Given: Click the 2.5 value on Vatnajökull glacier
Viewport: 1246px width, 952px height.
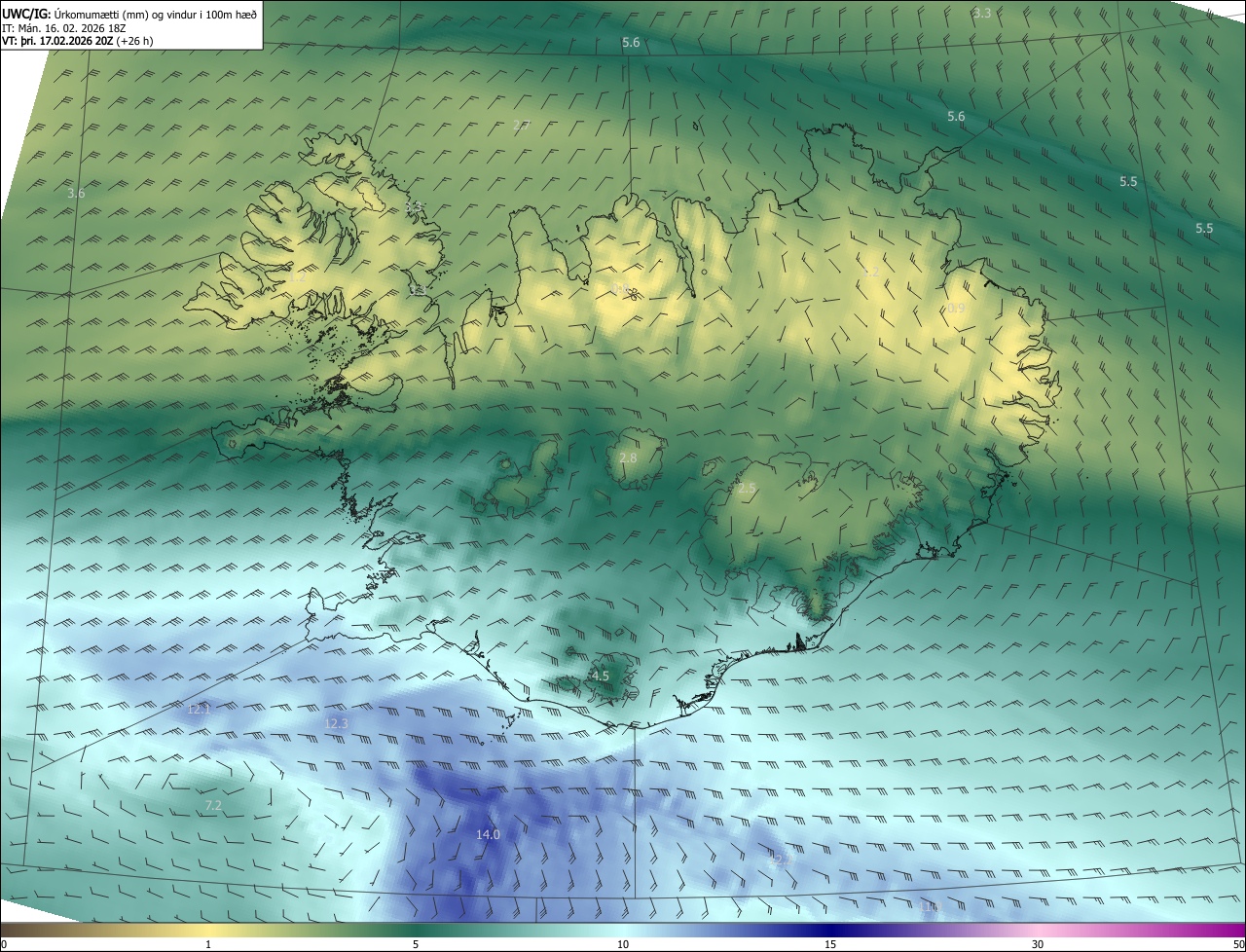Looking at the screenshot, I should click(x=747, y=488).
